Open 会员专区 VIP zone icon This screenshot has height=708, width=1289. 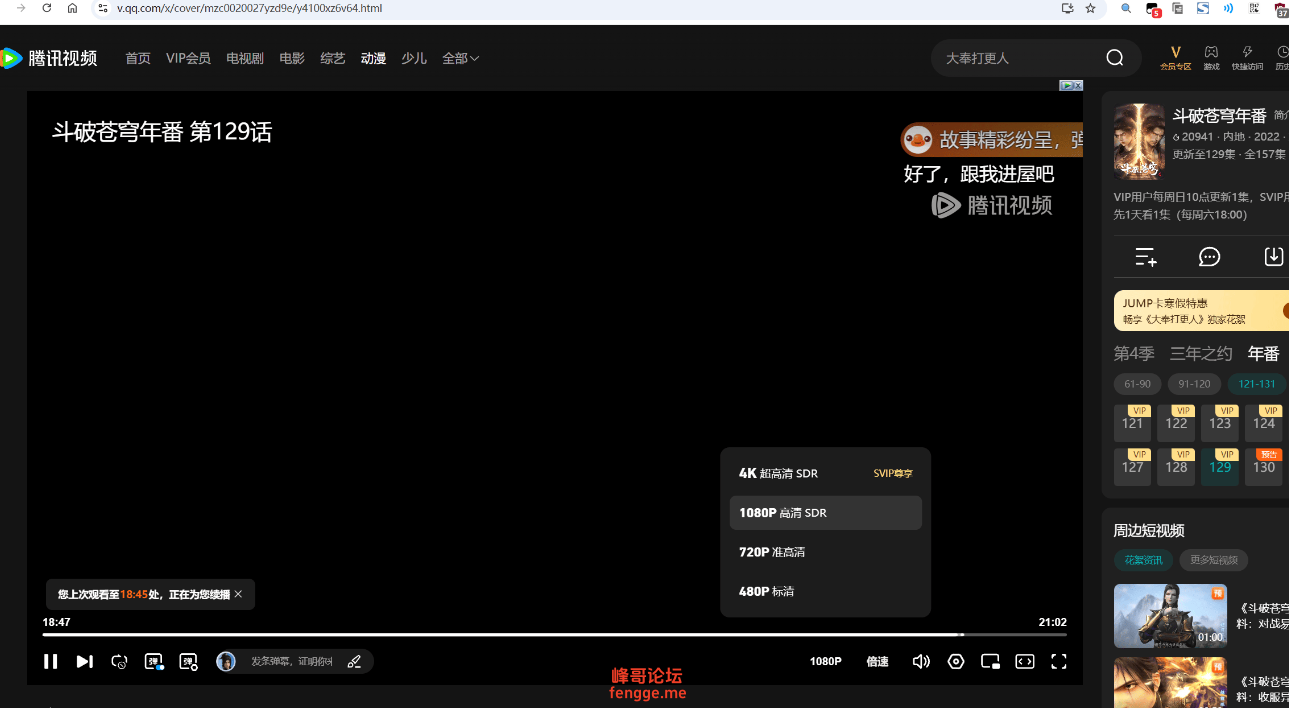(x=1176, y=57)
